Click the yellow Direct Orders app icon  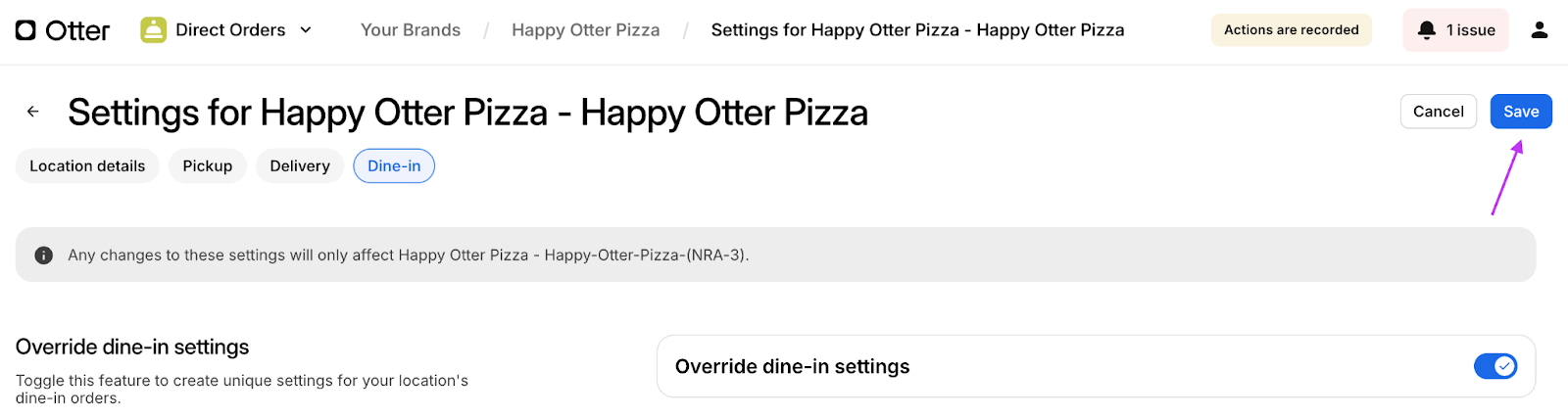[x=154, y=30]
